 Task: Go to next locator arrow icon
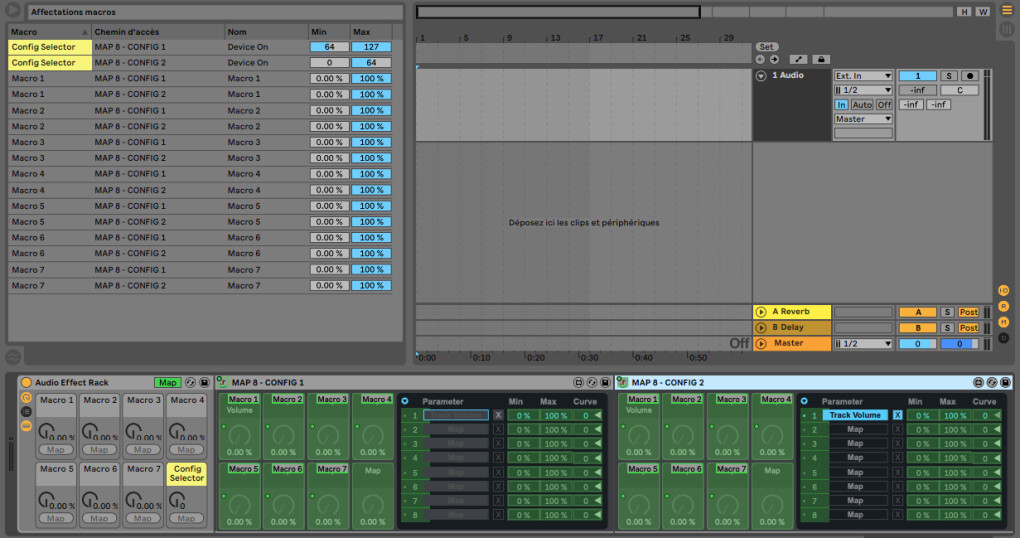pos(774,60)
